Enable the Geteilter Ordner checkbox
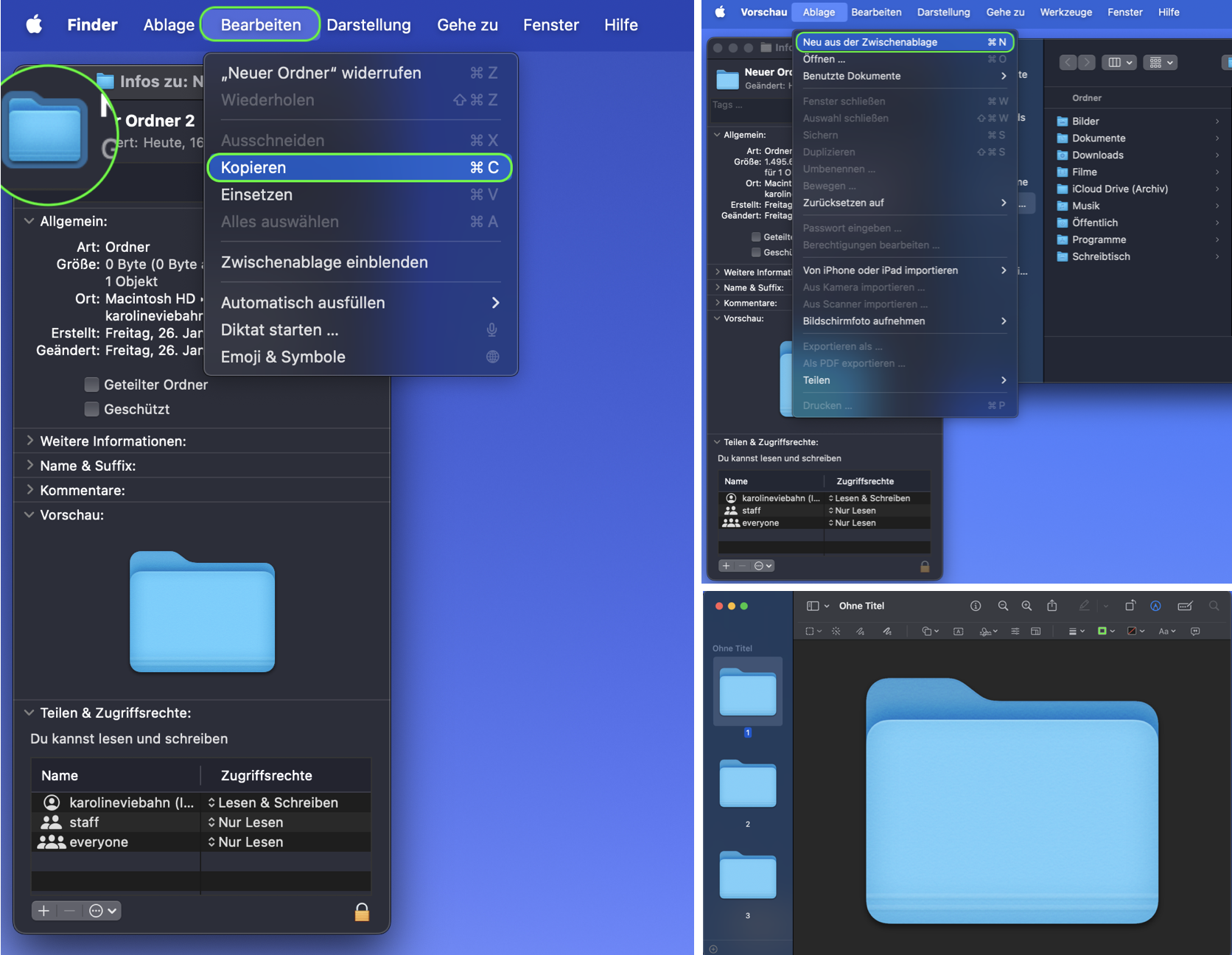The image size is (1232, 955). coord(92,385)
